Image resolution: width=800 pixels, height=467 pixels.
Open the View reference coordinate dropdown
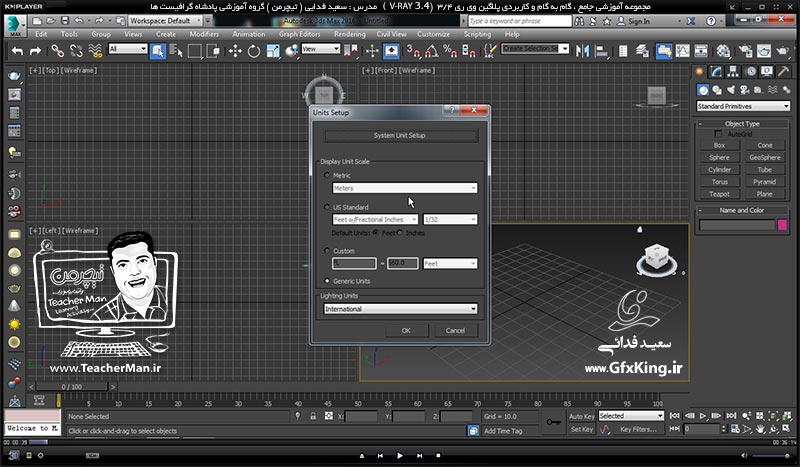click(320, 49)
